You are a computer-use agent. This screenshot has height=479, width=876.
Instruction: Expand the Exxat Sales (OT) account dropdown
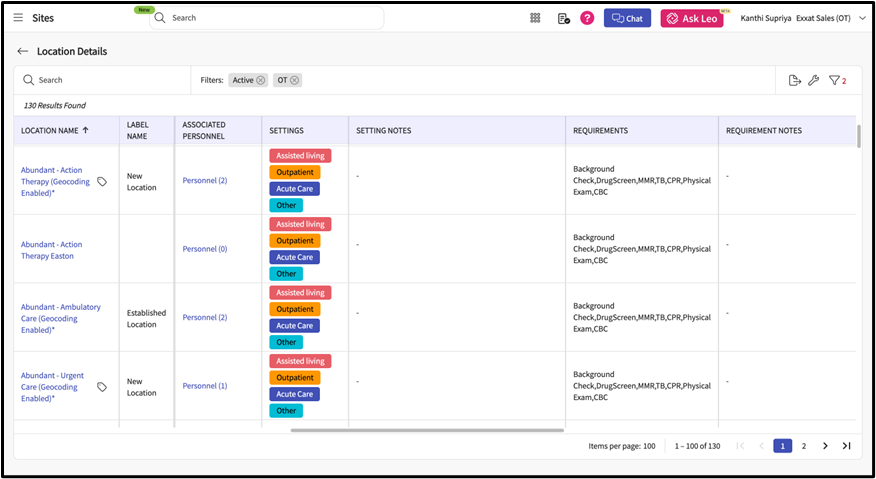click(861, 18)
